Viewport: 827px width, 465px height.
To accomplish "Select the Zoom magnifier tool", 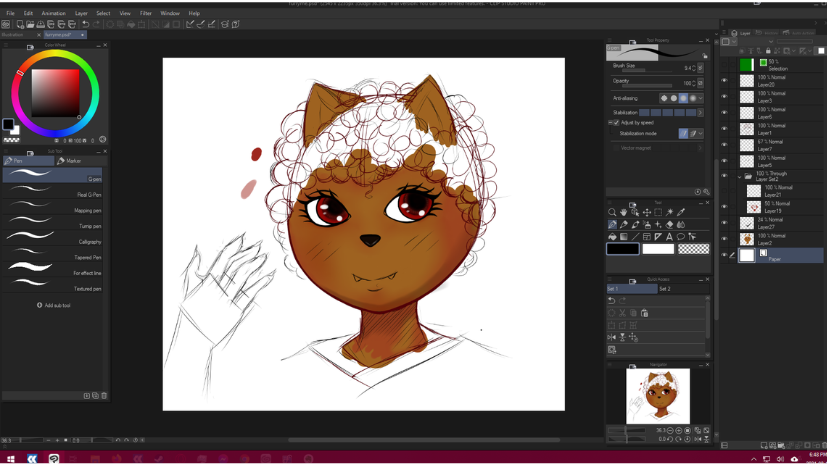I will pos(612,212).
